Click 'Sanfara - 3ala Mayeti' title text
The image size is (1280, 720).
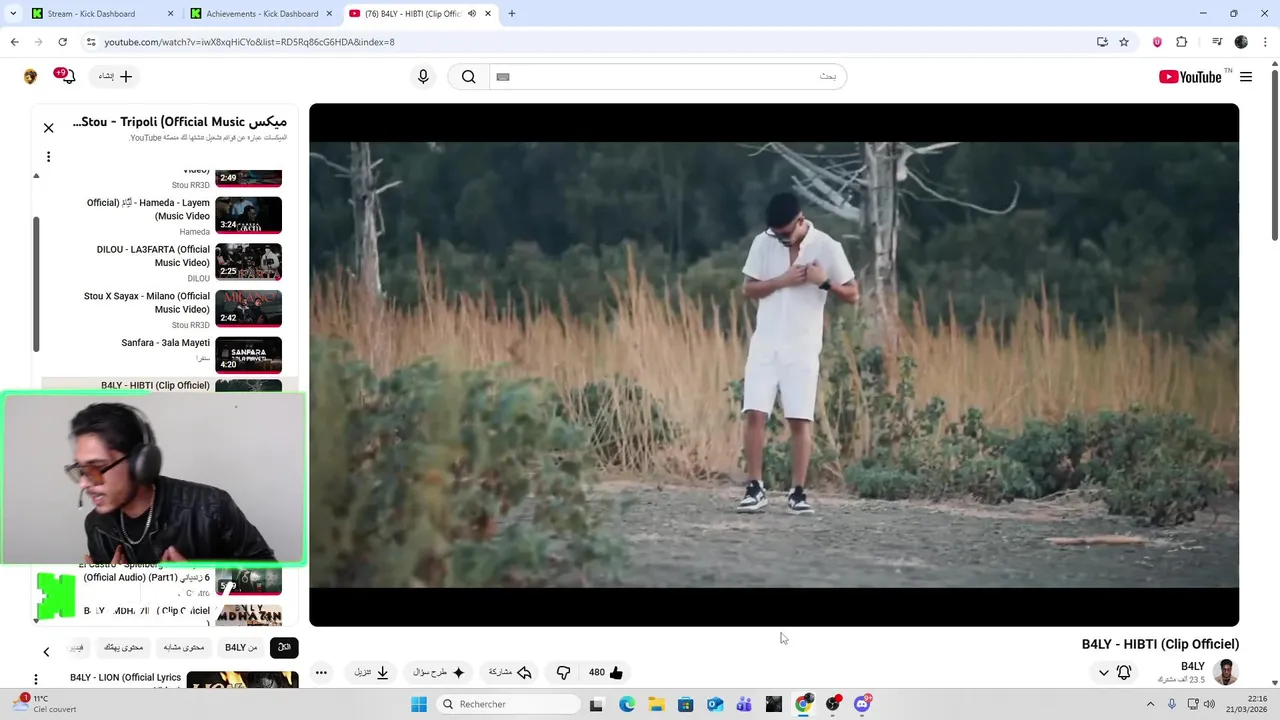point(166,343)
